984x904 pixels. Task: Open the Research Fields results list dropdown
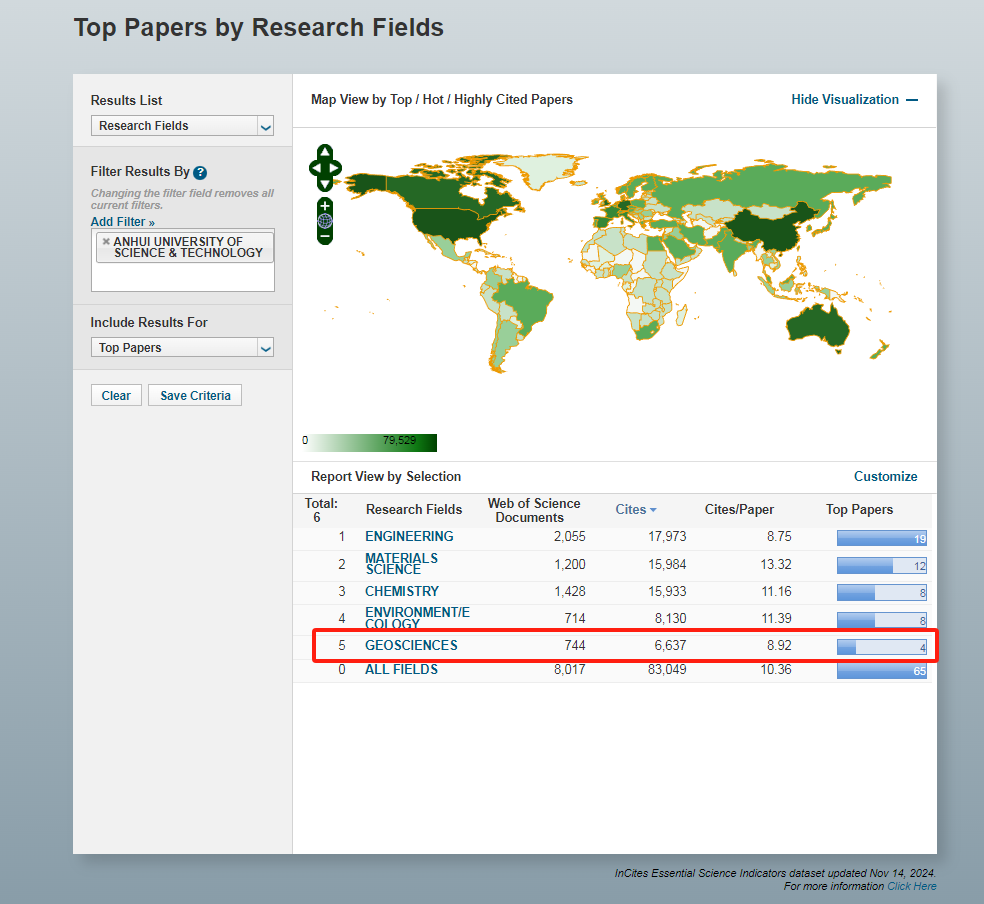pos(182,126)
